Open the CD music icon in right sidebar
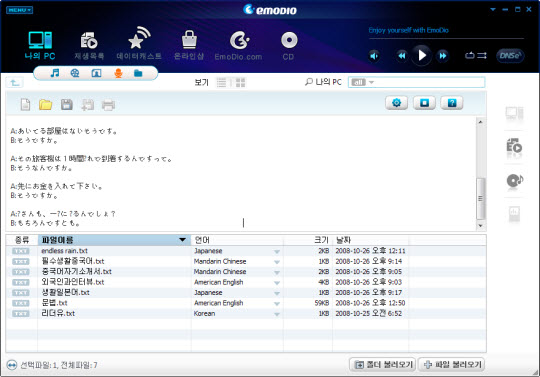The height and width of the screenshot is (377, 540). point(515,180)
